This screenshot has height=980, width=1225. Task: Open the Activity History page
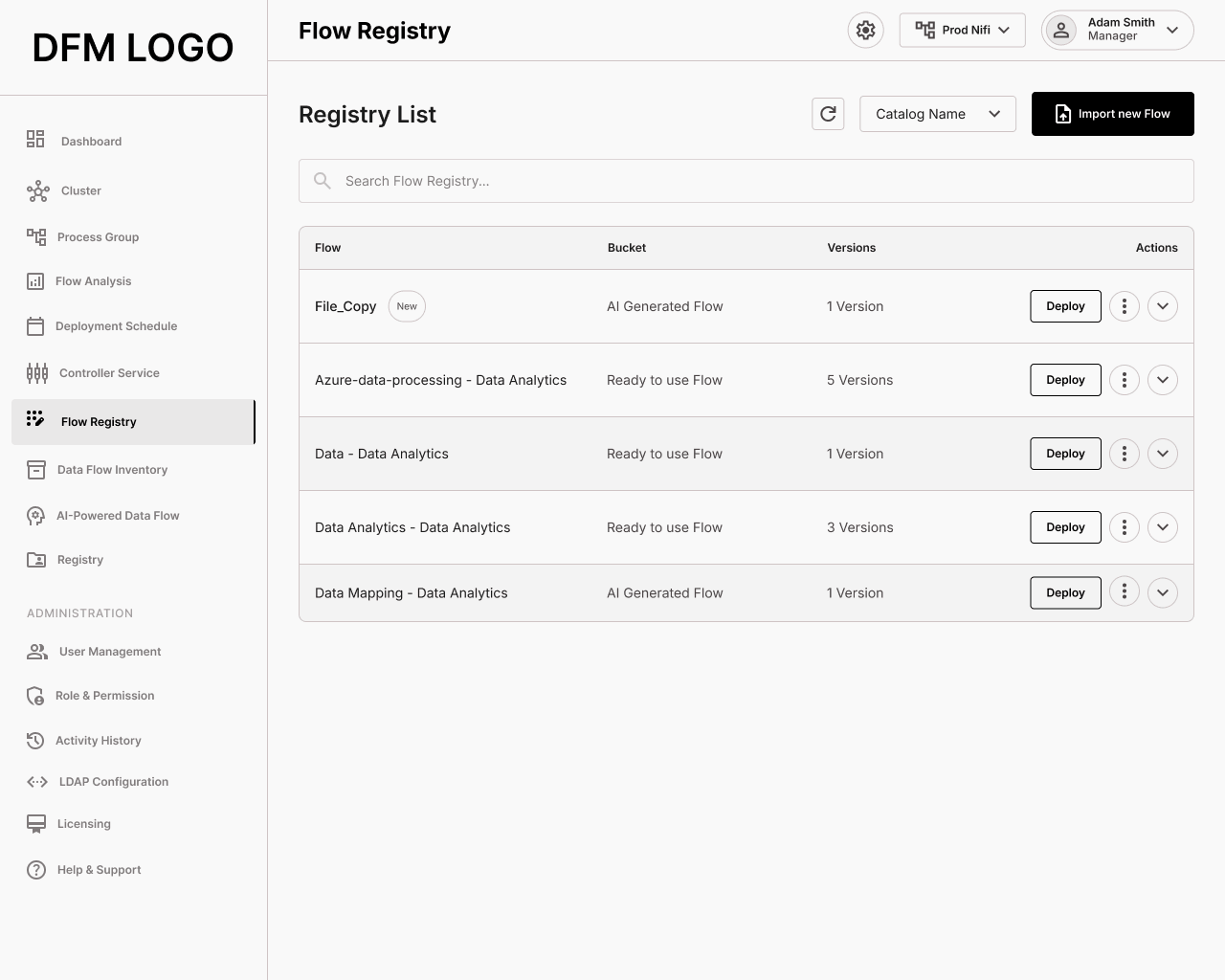[98, 741]
